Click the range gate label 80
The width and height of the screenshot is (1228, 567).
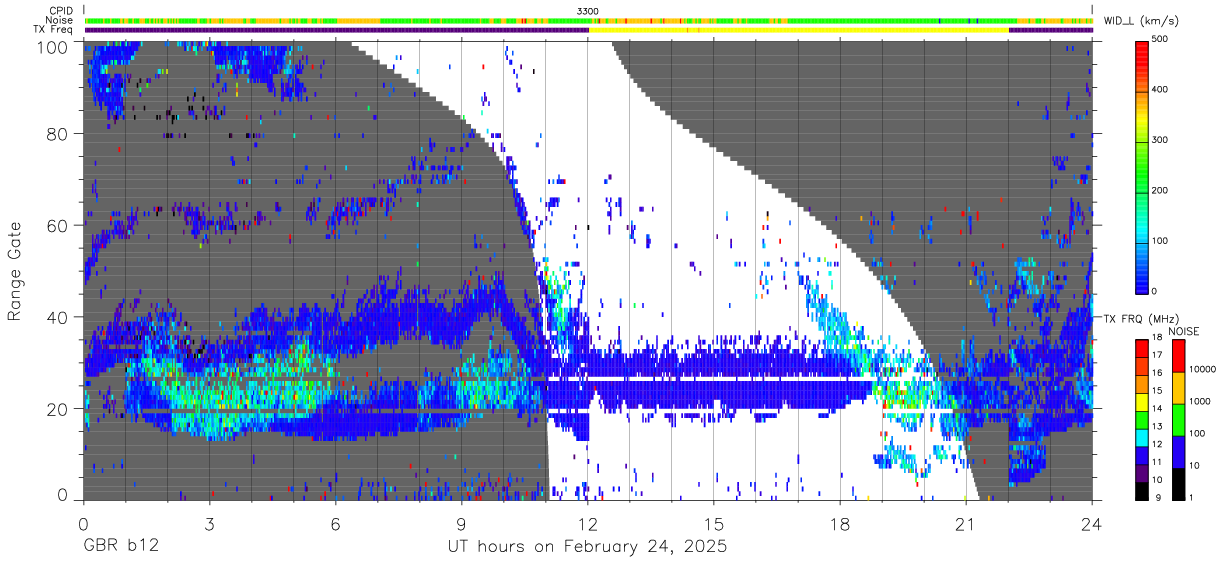(59, 134)
